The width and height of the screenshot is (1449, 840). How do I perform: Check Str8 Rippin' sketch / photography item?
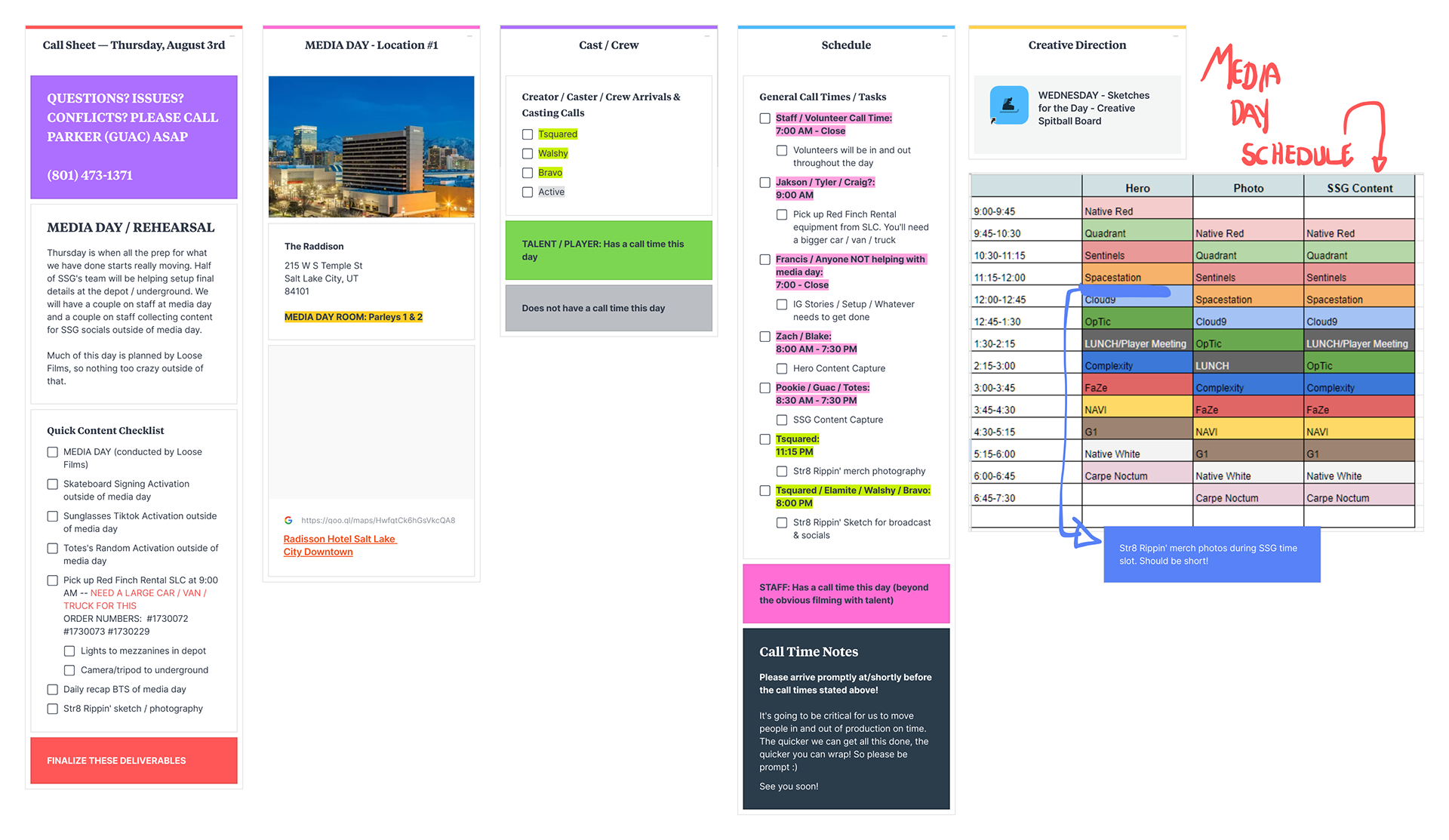[x=52, y=709]
